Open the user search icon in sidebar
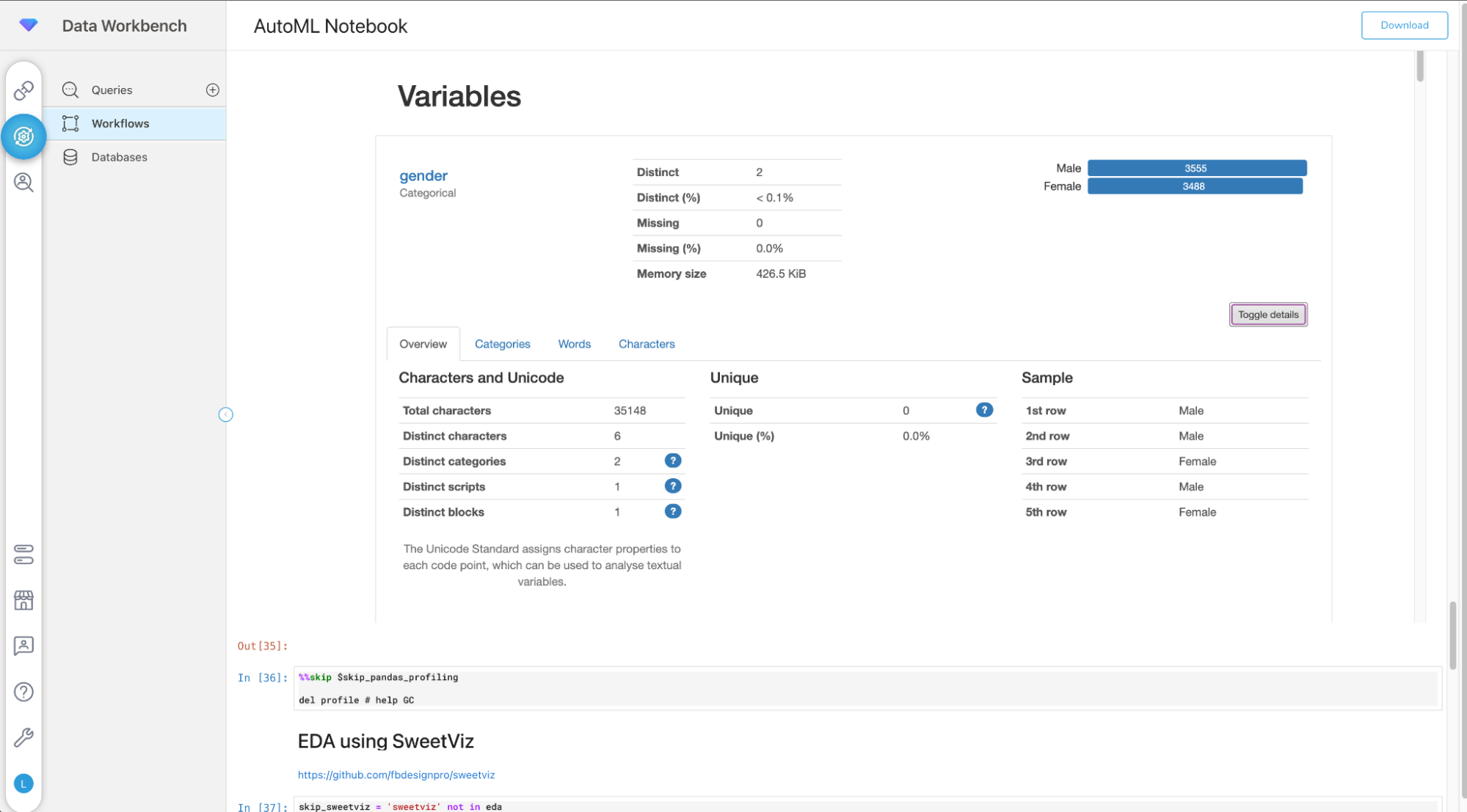The width and height of the screenshot is (1467, 812). click(x=23, y=182)
